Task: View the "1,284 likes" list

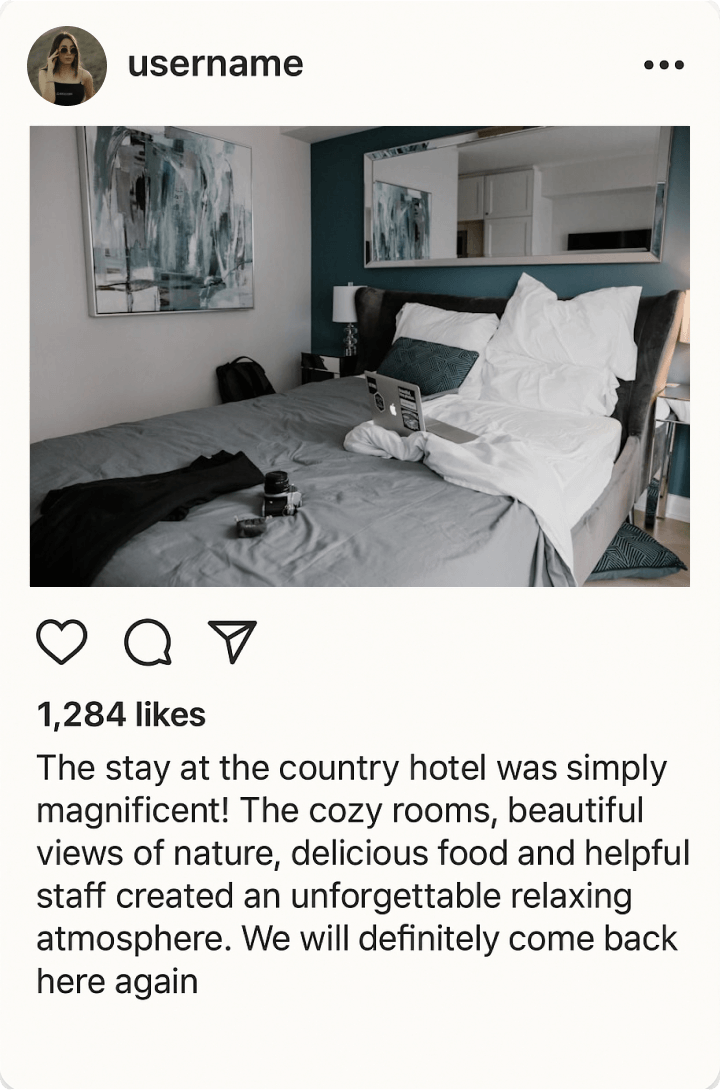Action: tap(121, 715)
